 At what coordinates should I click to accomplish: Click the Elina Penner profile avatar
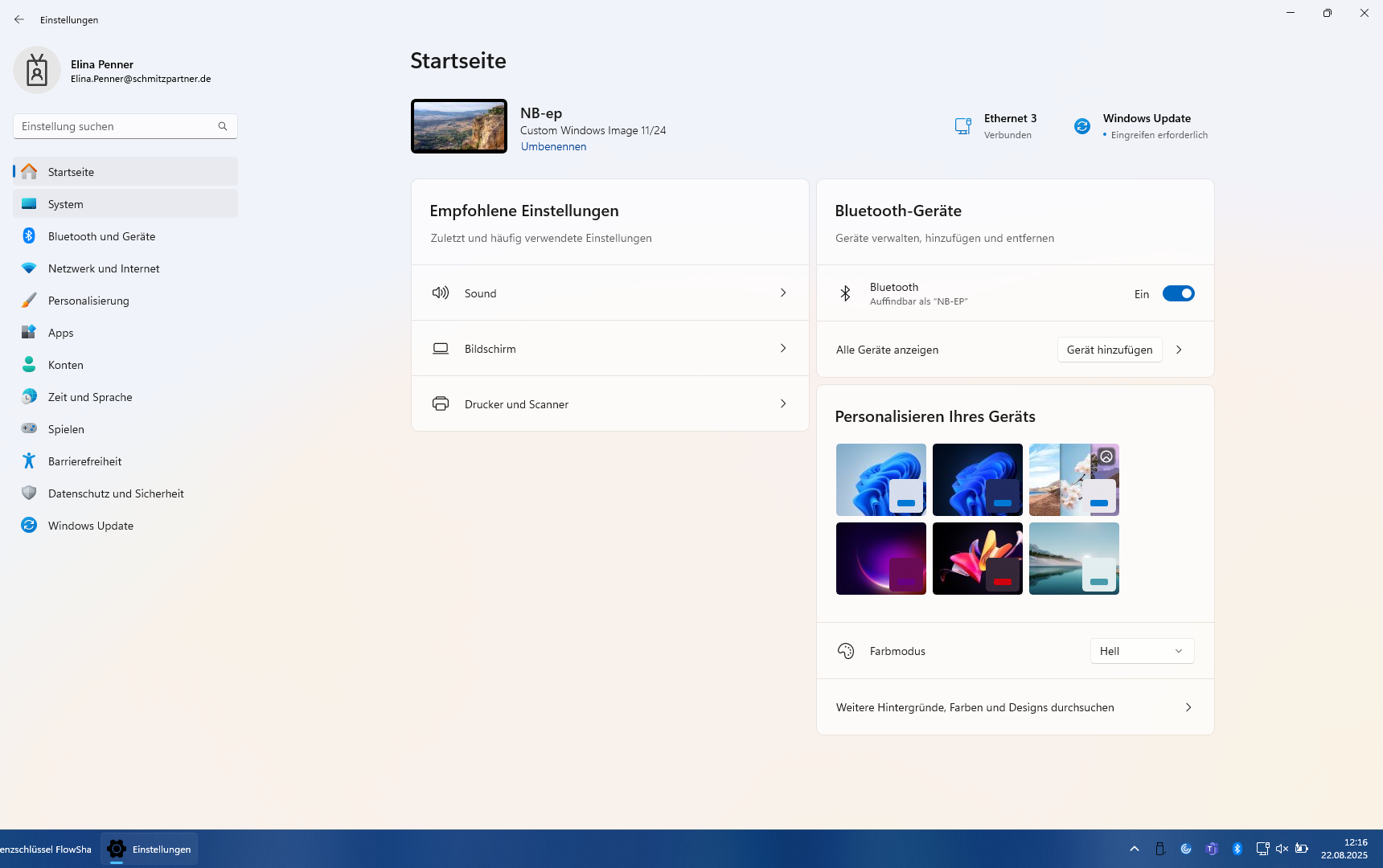[x=37, y=71]
